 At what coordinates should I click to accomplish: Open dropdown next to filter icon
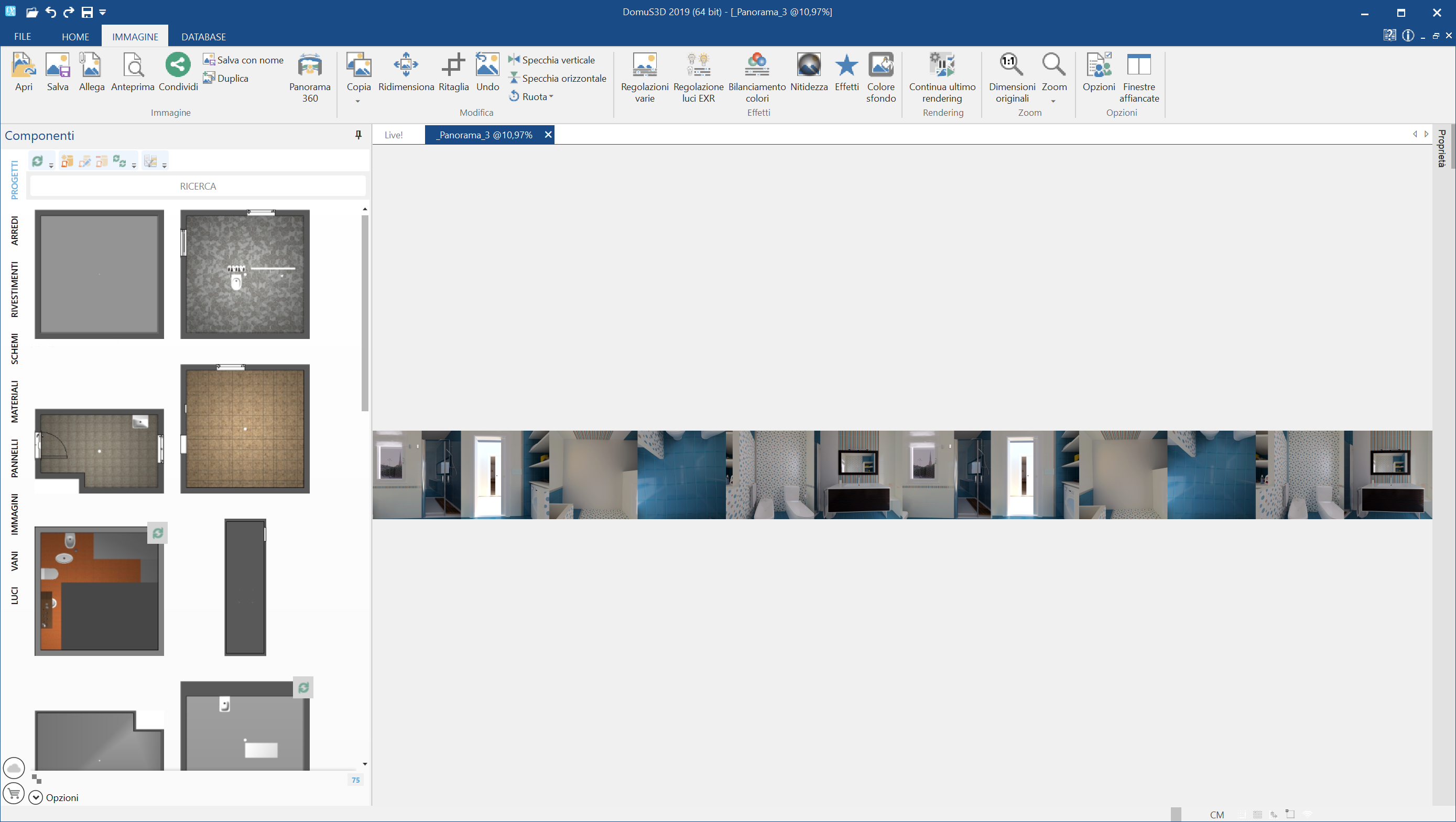pos(165,165)
